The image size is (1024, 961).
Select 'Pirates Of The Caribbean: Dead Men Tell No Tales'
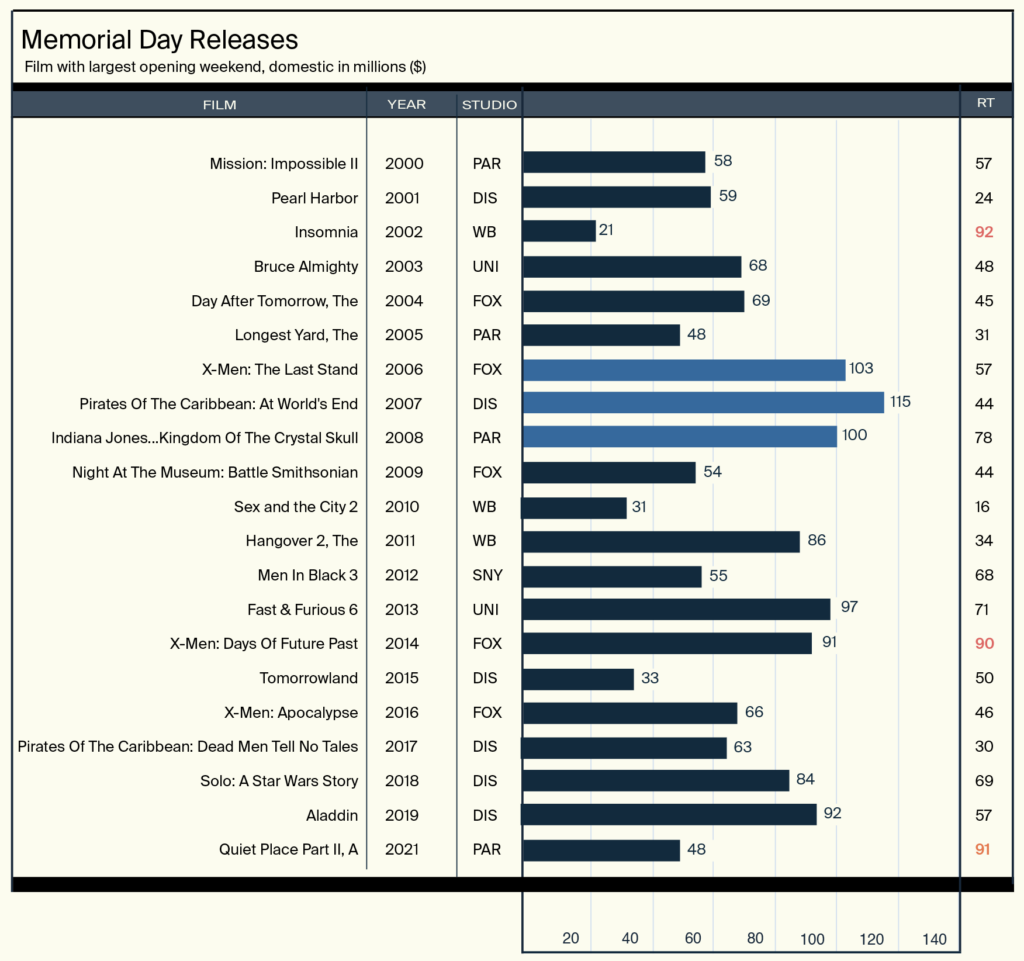click(187, 747)
